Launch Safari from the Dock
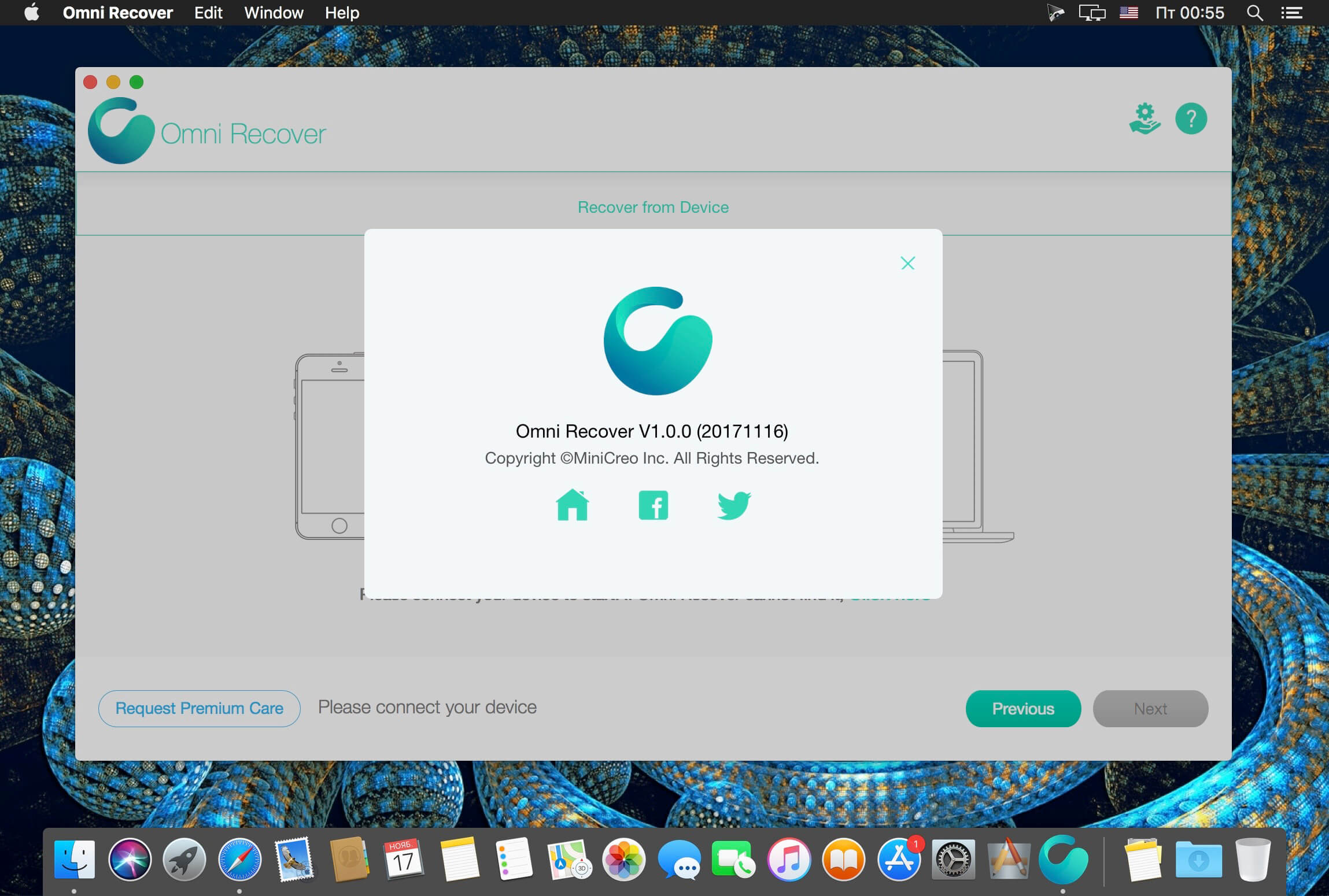The height and width of the screenshot is (896, 1329). tap(240, 860)
